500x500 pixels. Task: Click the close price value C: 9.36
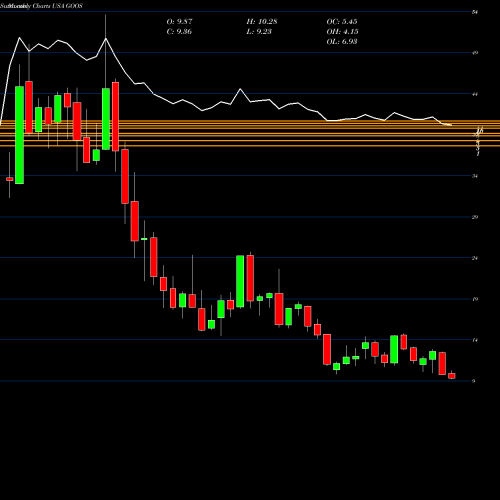[x=179, y=32]
